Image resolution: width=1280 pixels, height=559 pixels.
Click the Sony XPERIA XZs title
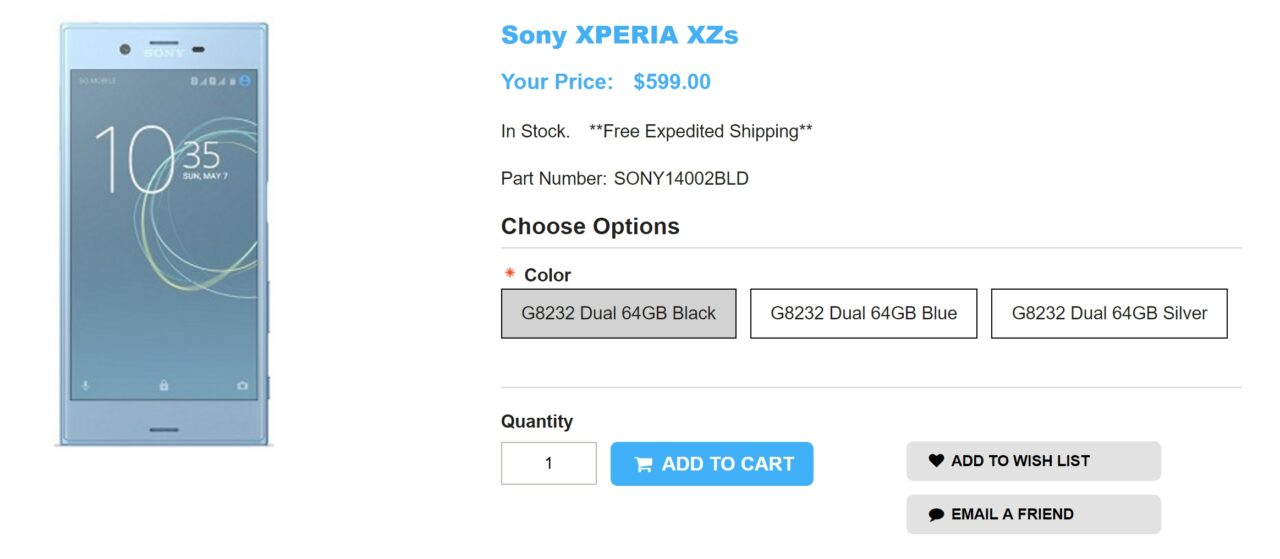pos(619,35)
